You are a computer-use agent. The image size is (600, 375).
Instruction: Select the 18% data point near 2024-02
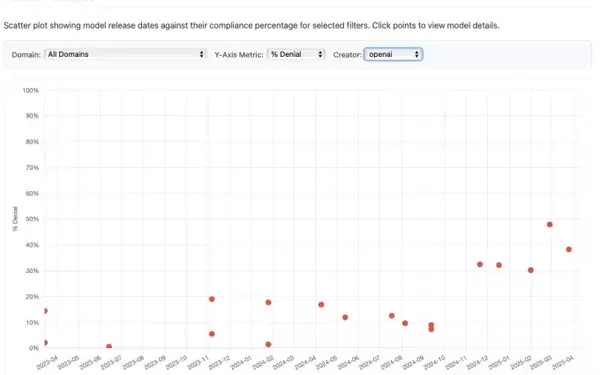coord(268,303)
